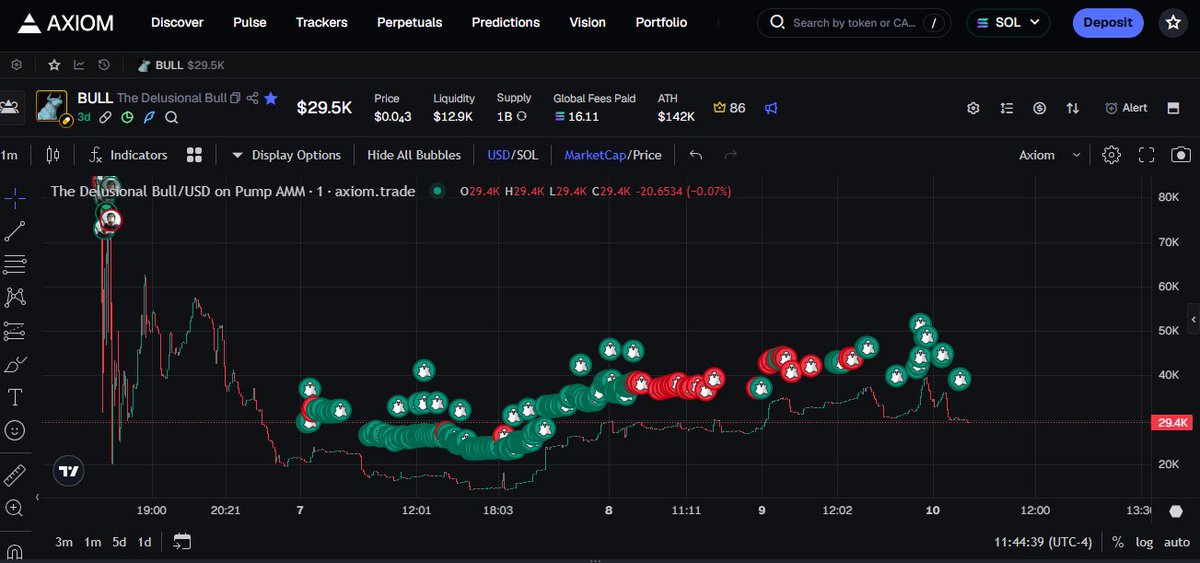This screenshot has height=563, width=1200.
Task: Collapse the drawing toolbar arrow
Action: tap(38, 496)
